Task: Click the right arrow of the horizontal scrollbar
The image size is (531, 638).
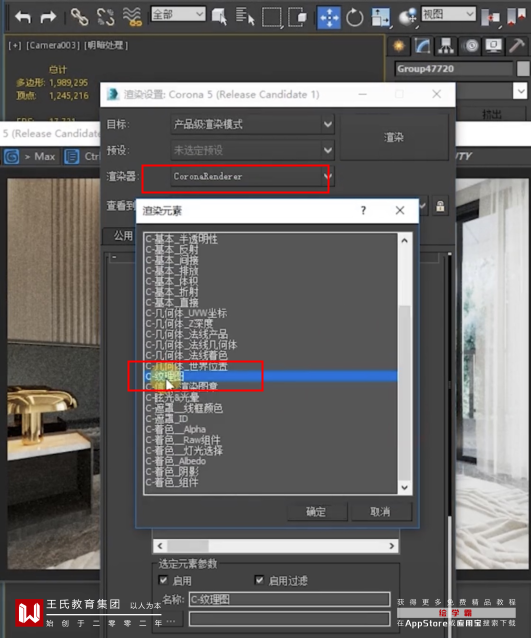Action: (392, 546)
